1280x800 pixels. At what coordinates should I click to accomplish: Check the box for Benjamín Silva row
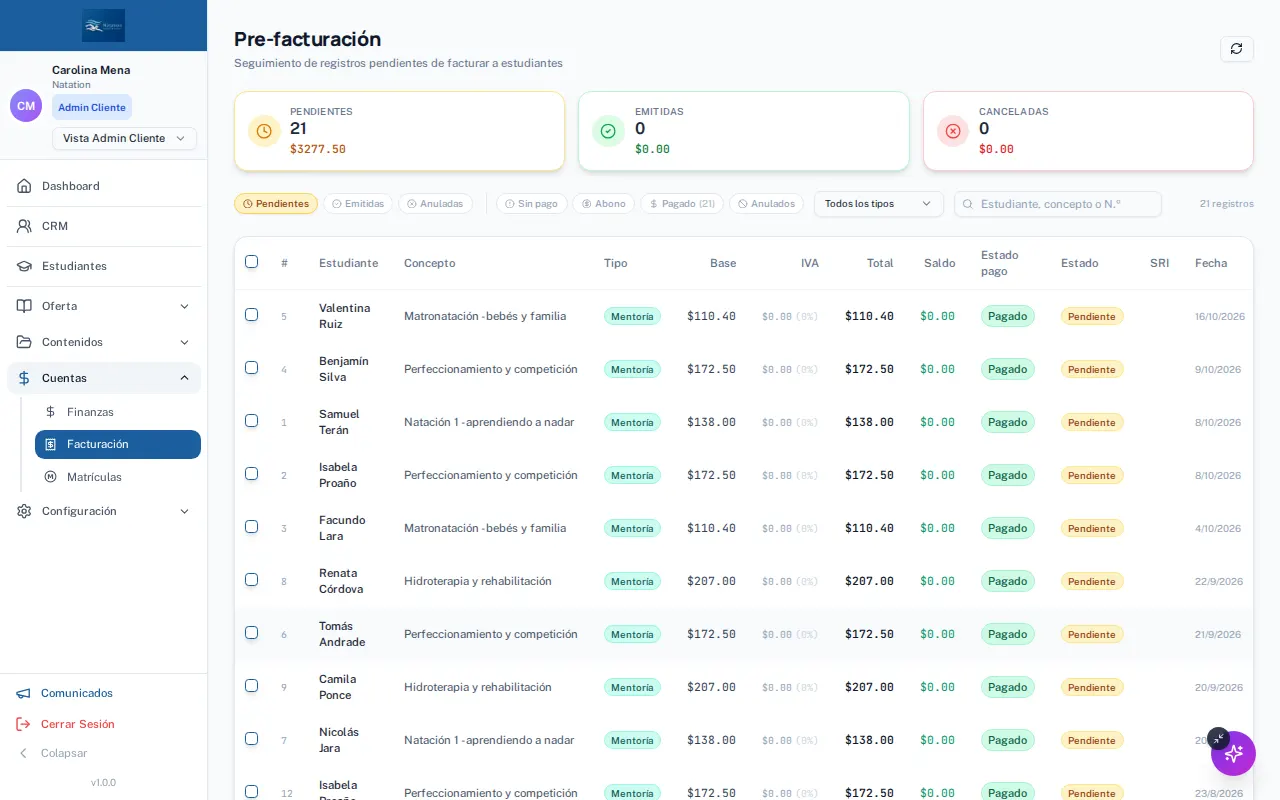point(252,368)
